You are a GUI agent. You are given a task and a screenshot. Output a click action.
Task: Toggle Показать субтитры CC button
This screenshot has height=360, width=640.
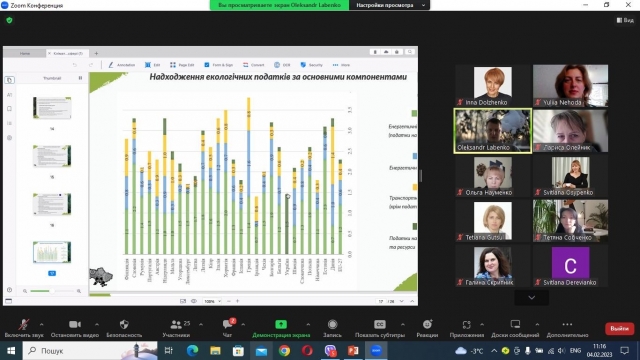click(380, 324)
